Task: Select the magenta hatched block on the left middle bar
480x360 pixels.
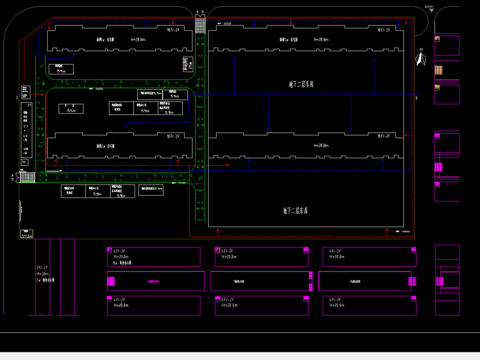Action: (111, 281)
